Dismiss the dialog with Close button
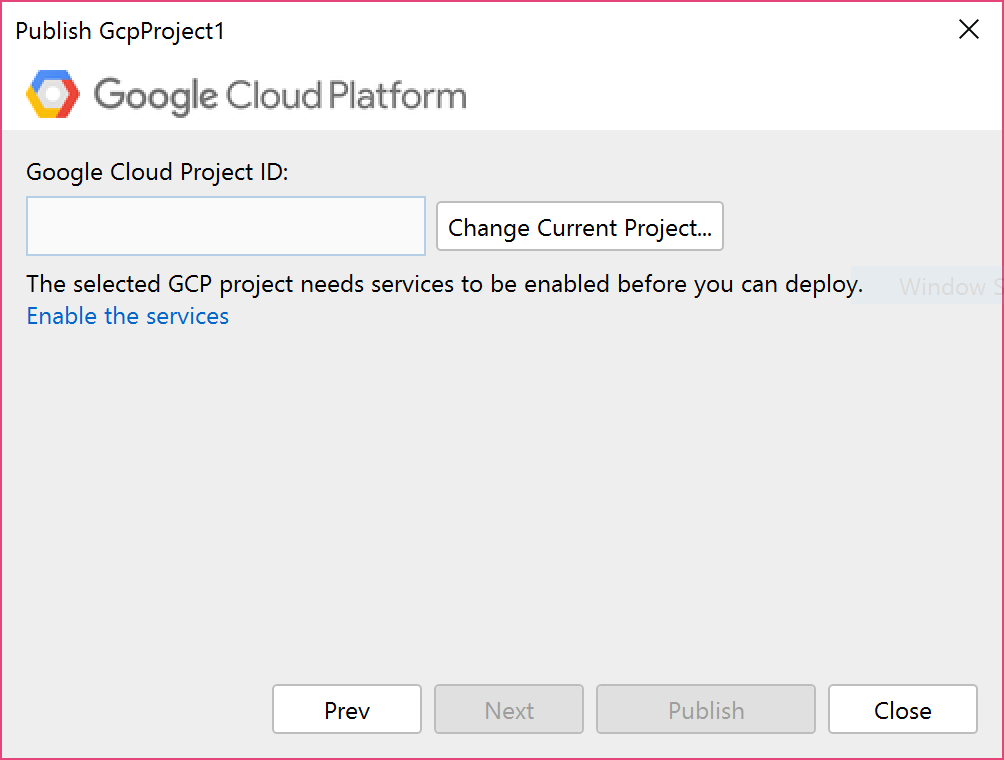 (902, 710)
